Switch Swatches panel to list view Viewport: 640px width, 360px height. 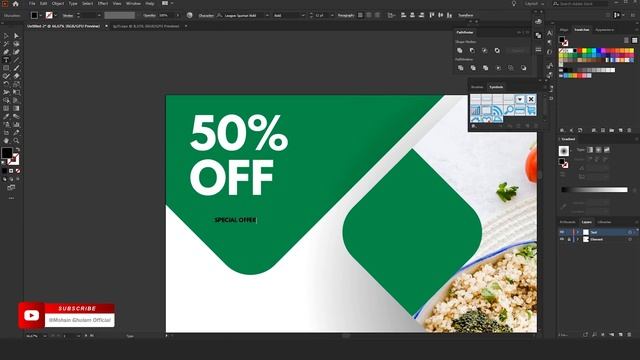626,40
